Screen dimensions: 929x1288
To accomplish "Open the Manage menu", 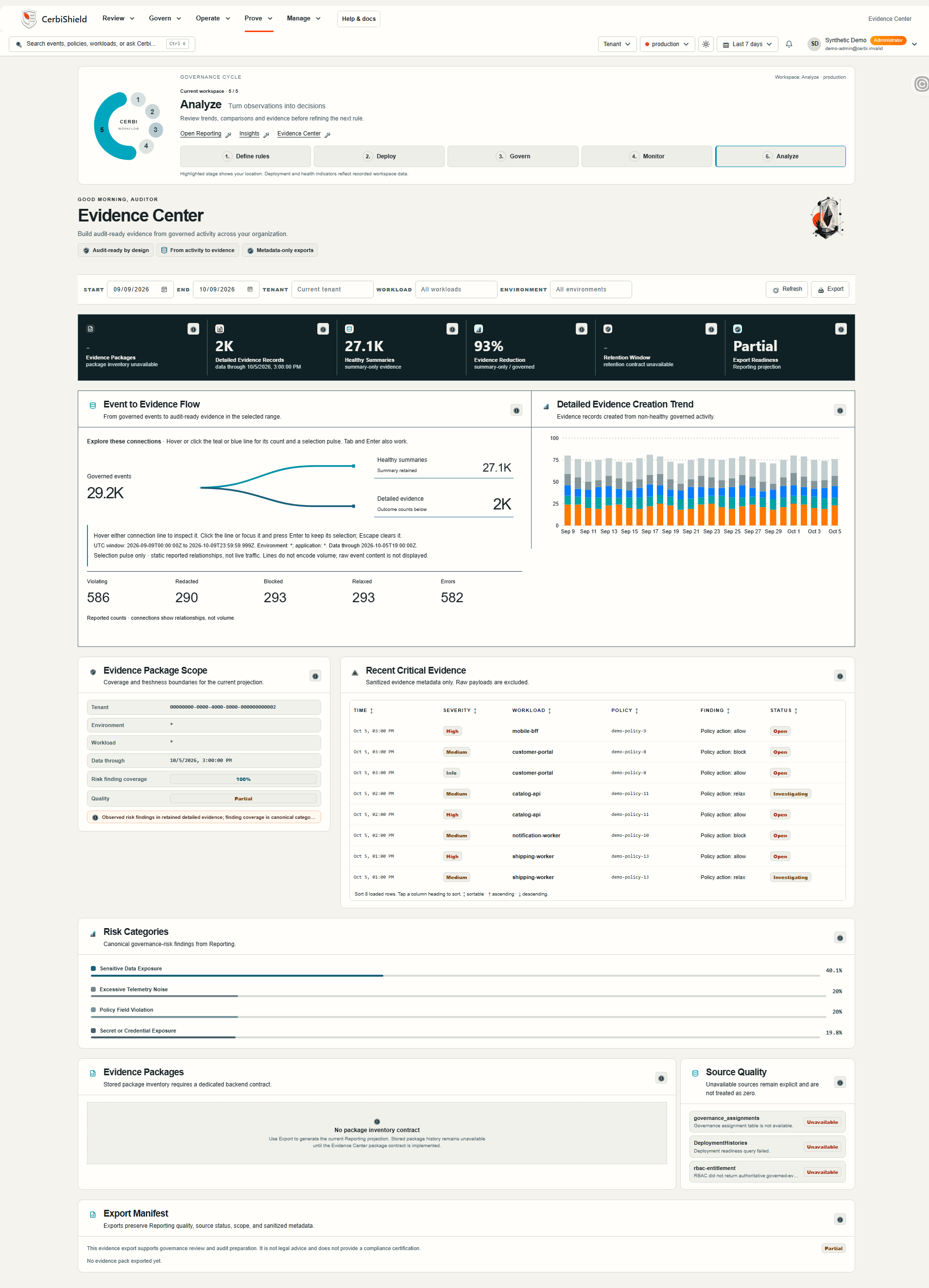I will click(x=303, y=19).
